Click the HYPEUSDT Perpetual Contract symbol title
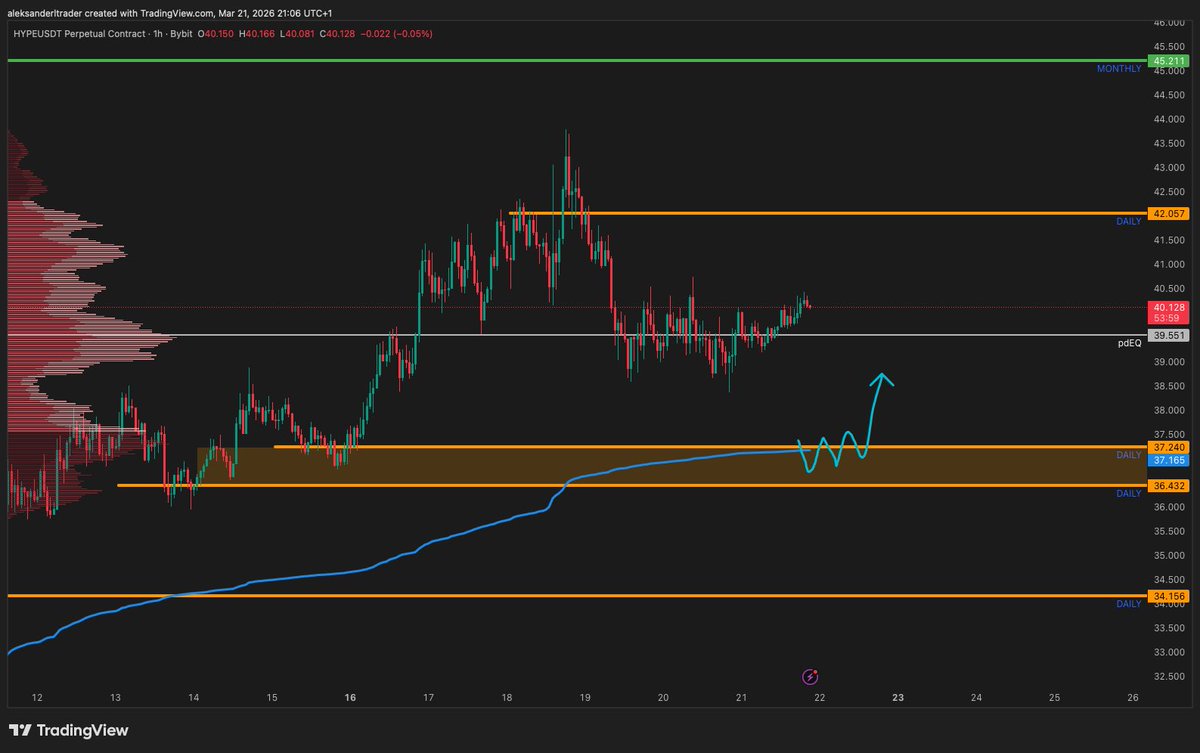Screen dimensions: 1200x753 [x=78, y=33]
